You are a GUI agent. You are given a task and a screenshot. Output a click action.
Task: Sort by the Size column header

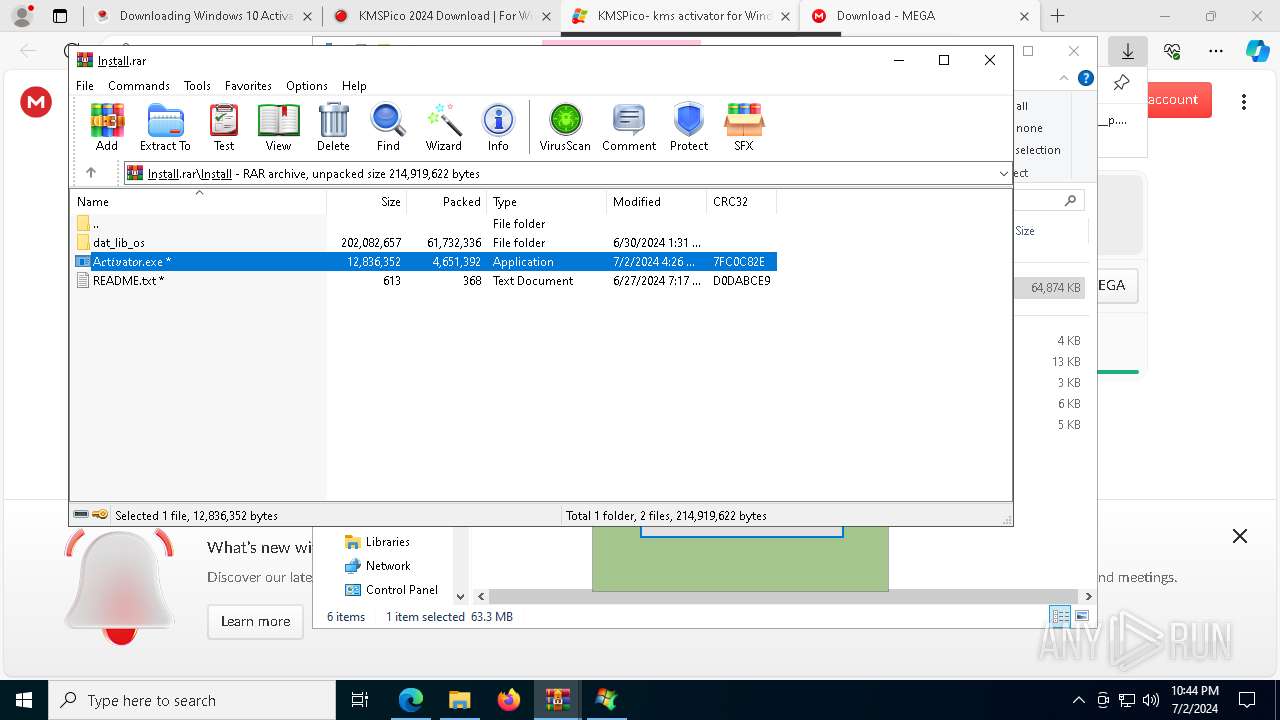pos(367,201)
